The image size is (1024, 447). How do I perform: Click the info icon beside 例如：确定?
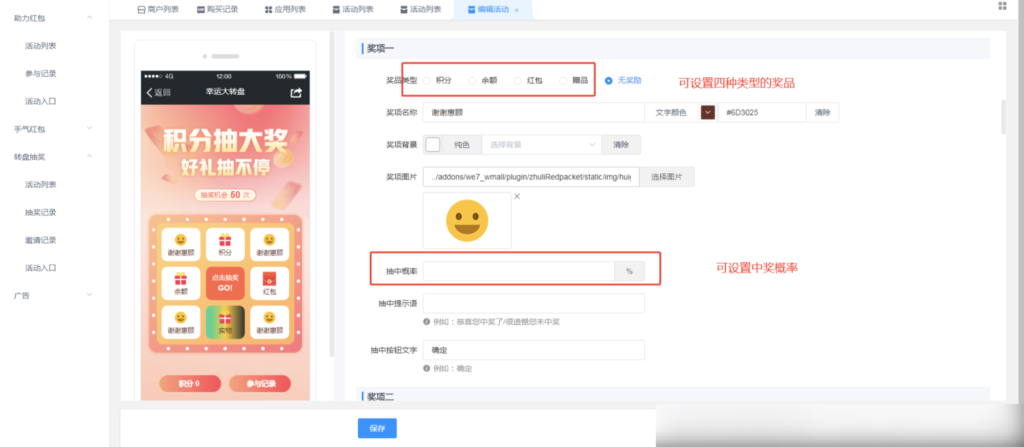tap(426, 368)
